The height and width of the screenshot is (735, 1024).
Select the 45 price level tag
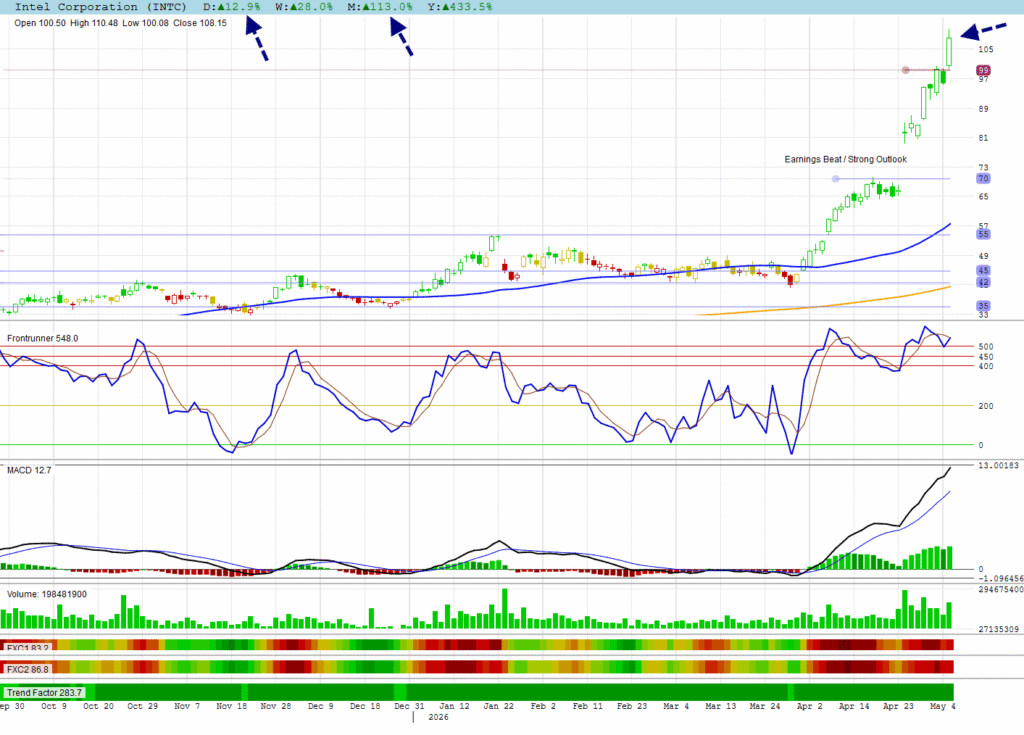pyautogui.click(x=983, y=270)
